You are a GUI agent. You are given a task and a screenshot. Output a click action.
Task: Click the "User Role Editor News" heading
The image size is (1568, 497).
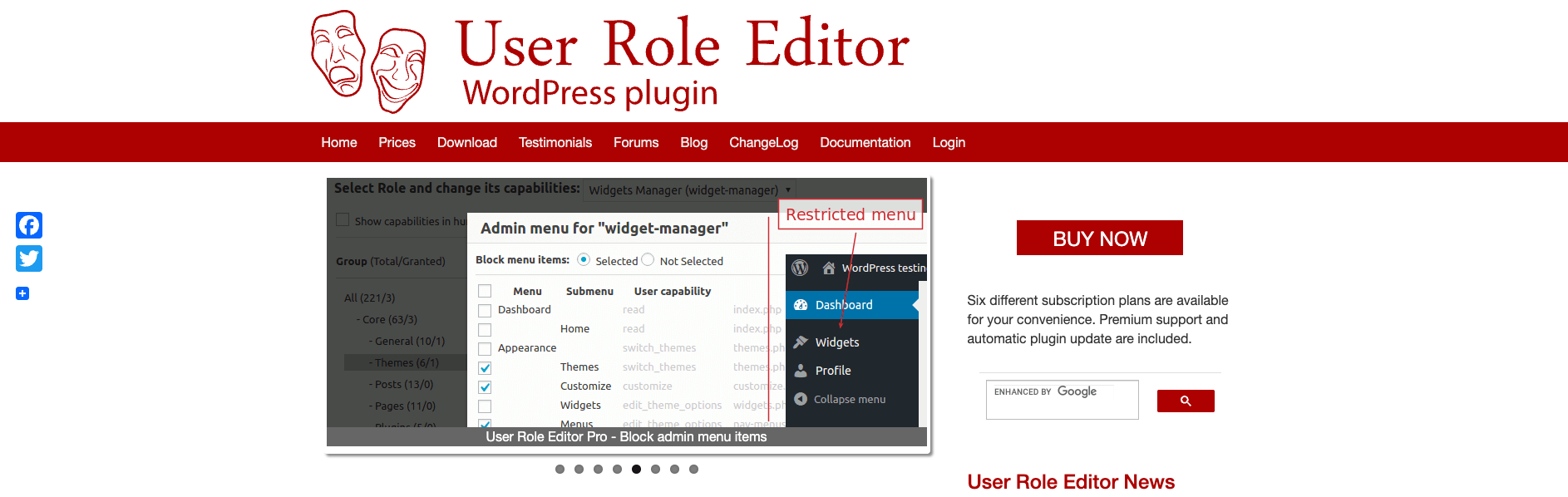[1071, 482]
